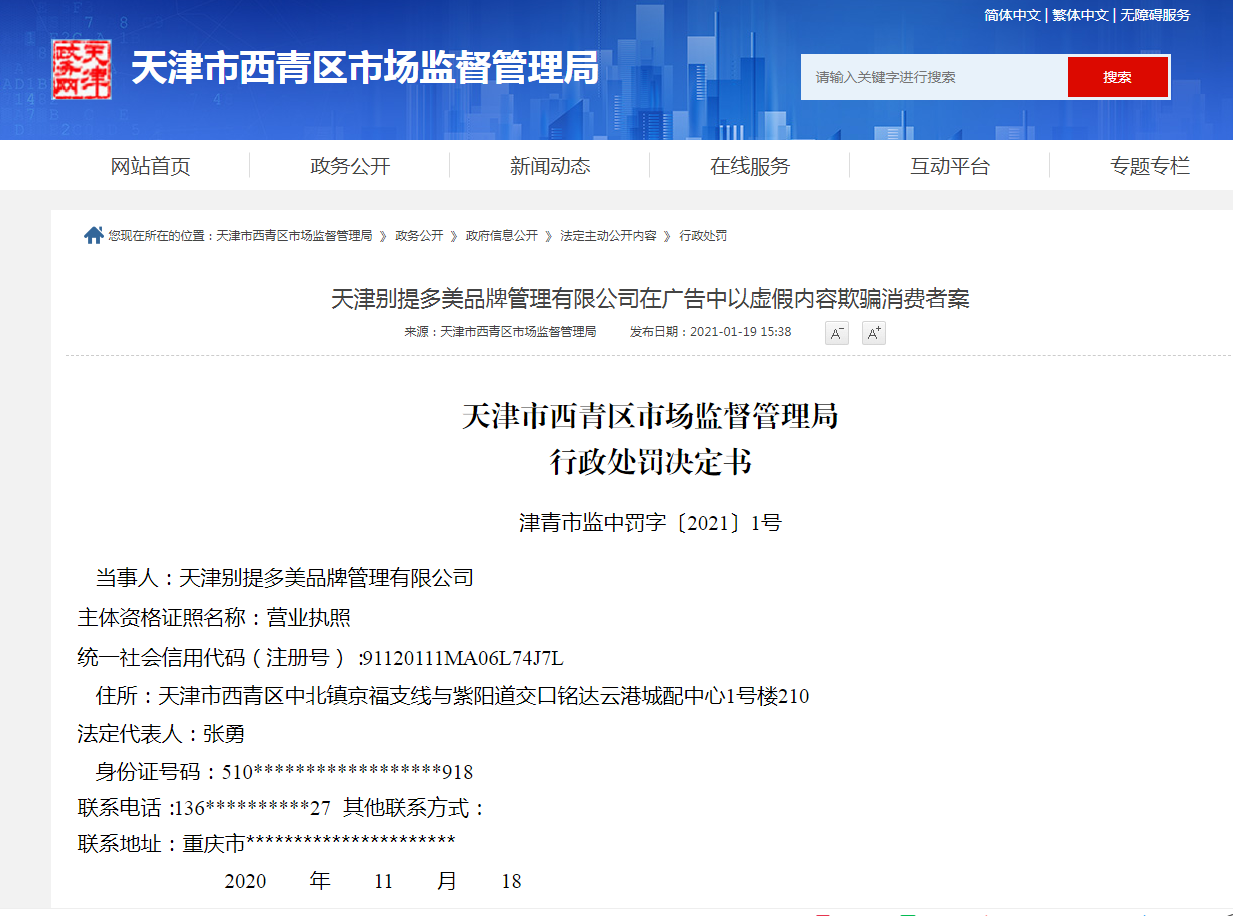Click 法定主动公开内容 breadcrumb link

click(x=608, y=236)
